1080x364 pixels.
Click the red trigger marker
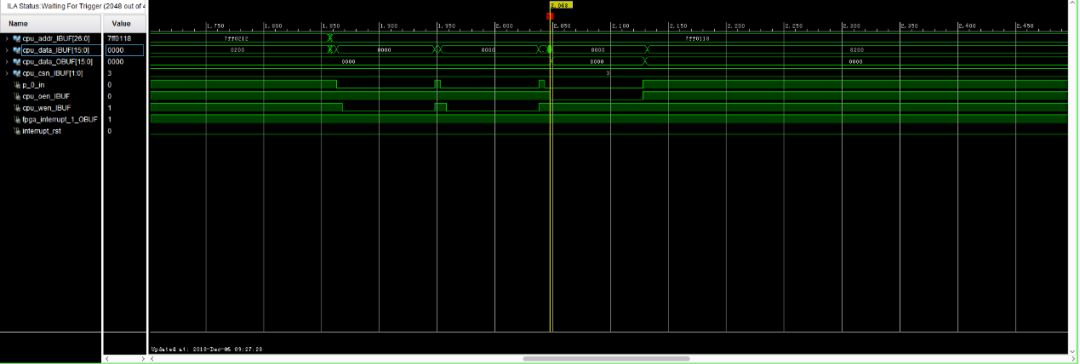[550, 16]
